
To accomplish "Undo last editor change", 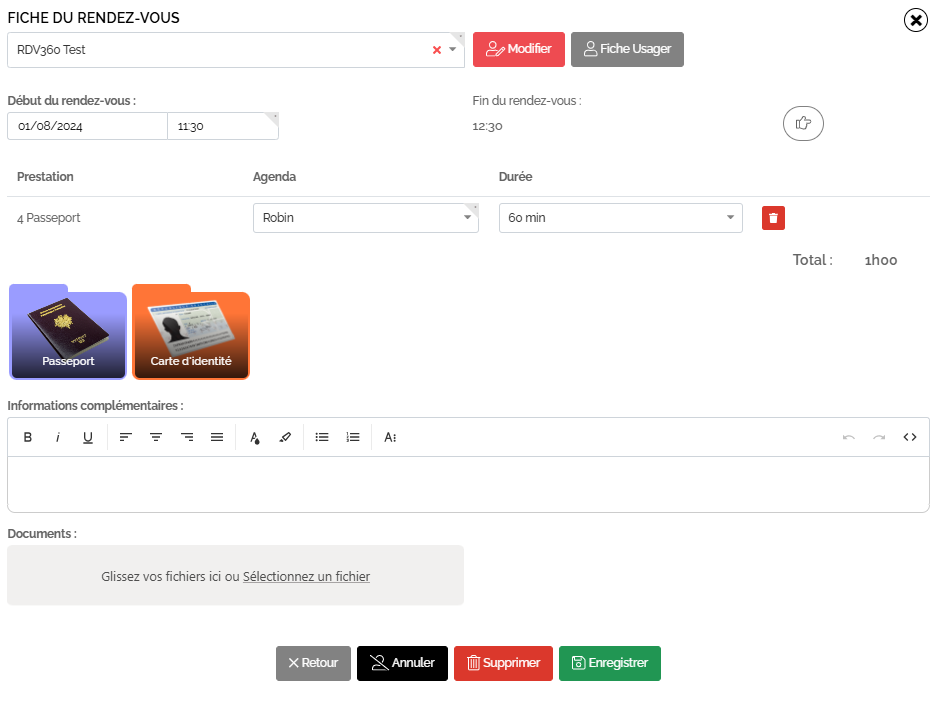I will [849, 437].
